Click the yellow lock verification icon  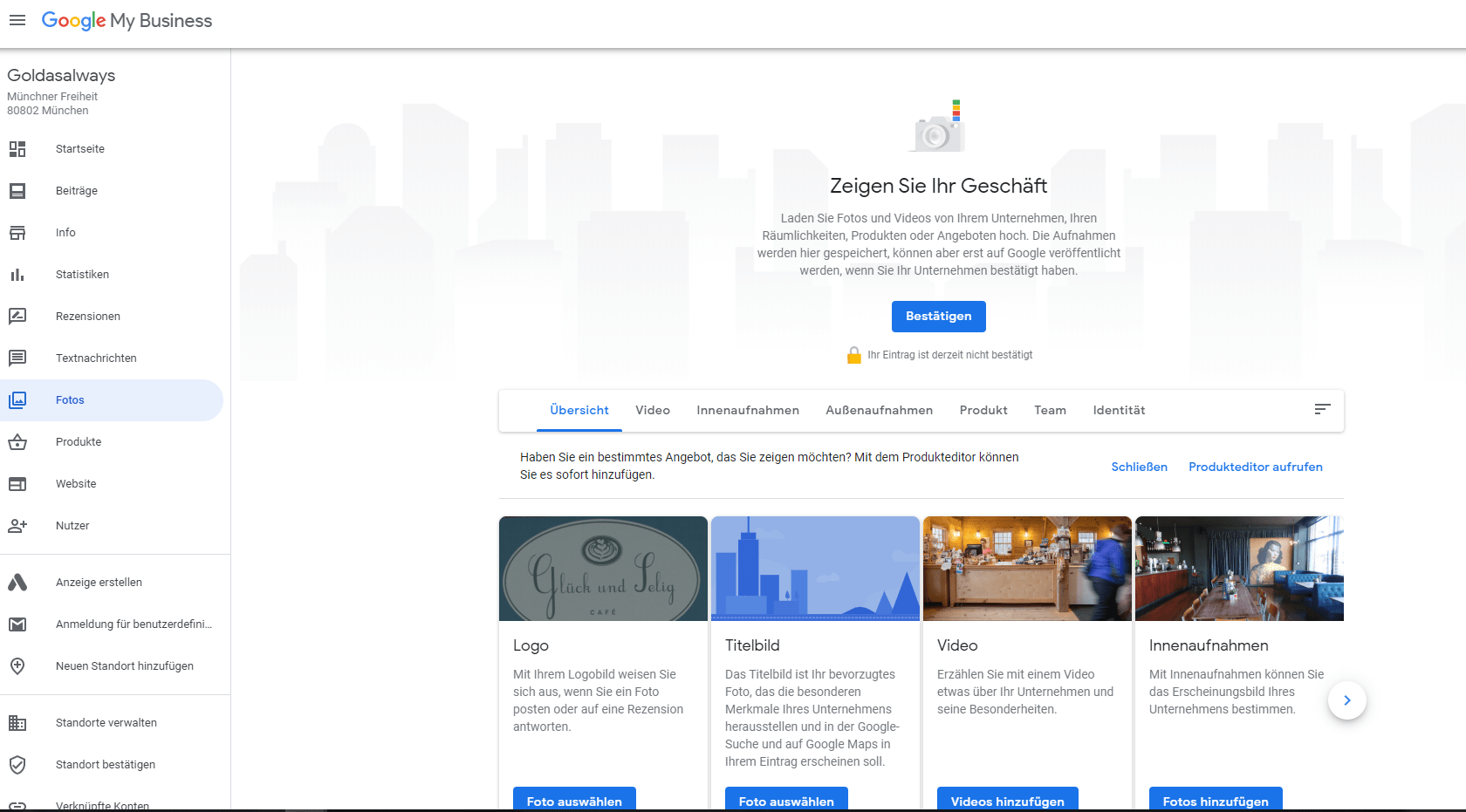pos(854,355)
